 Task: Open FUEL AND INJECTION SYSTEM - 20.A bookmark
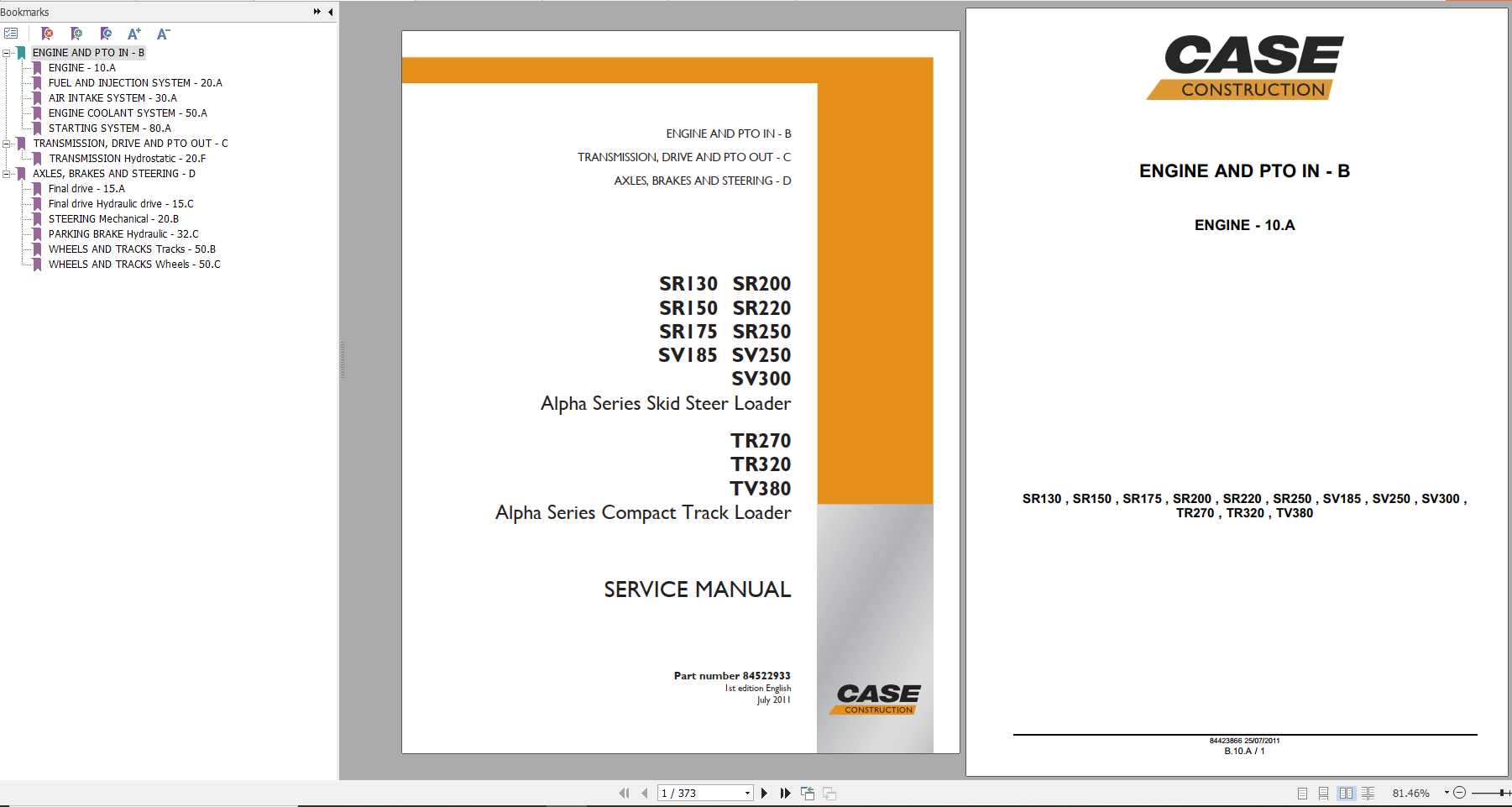tap(135, 83)
